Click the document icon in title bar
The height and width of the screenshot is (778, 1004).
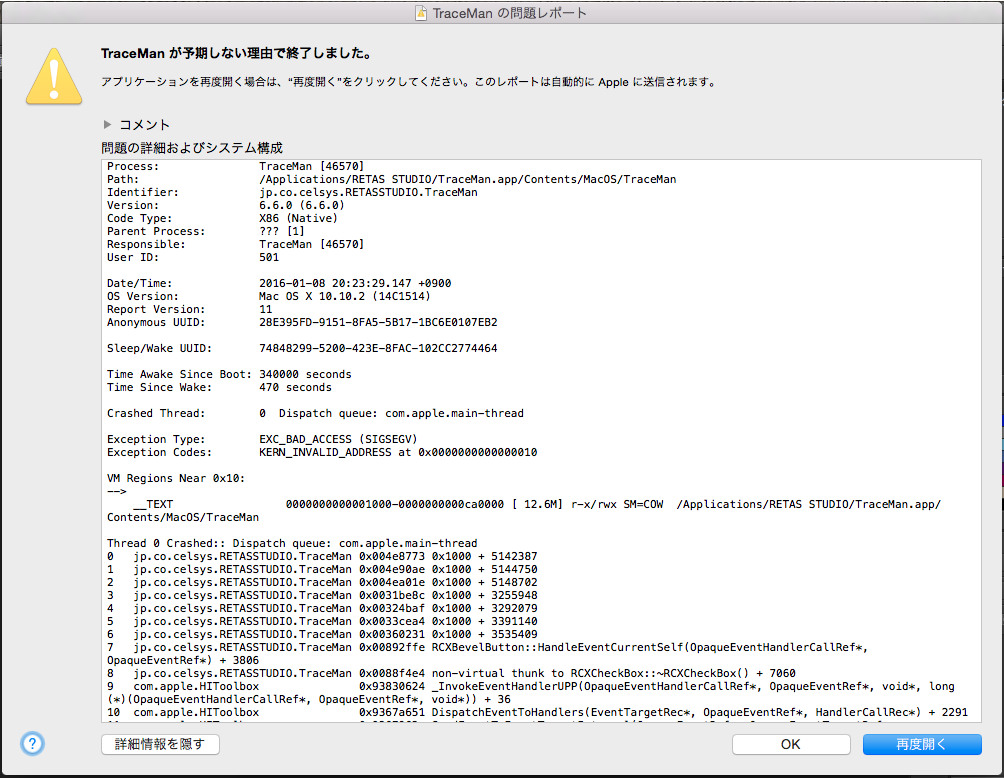click(421, 13)
